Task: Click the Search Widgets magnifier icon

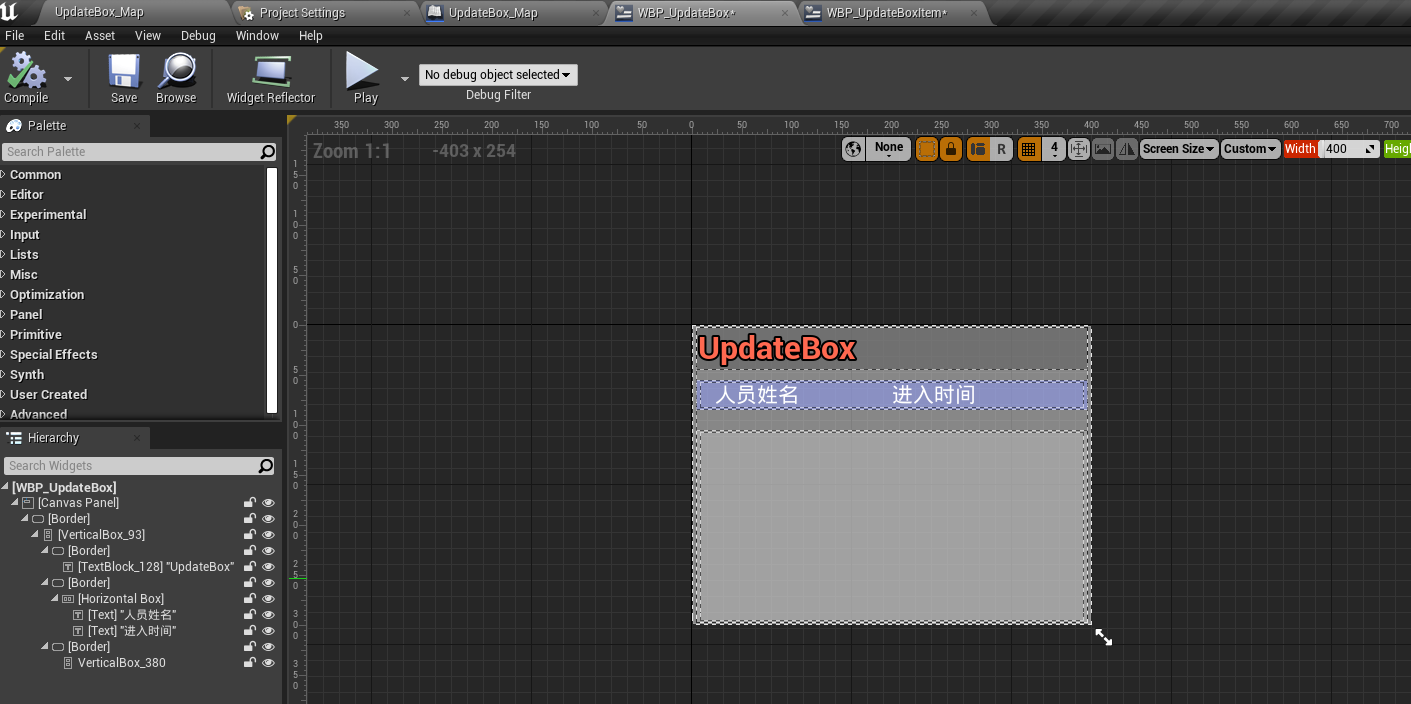Action: point(268,465)
